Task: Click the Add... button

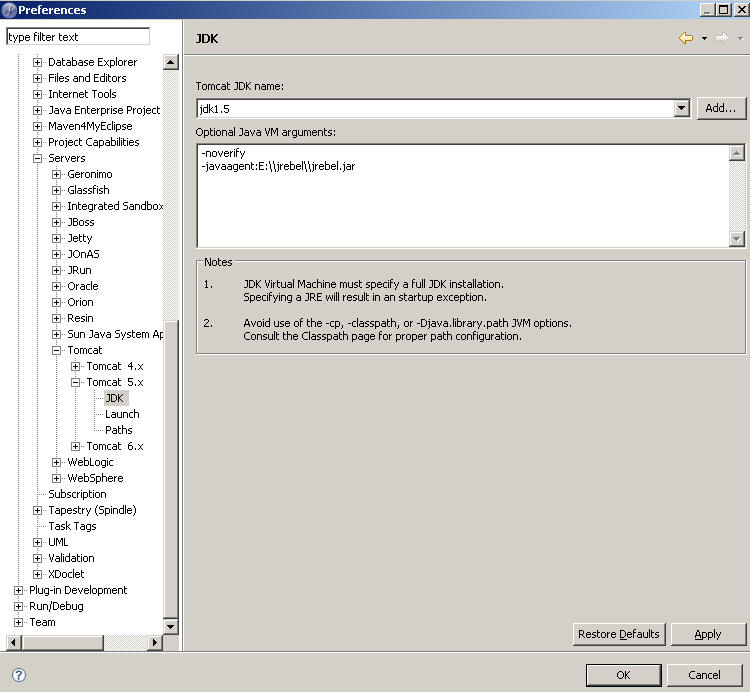Action: point(720,108)
